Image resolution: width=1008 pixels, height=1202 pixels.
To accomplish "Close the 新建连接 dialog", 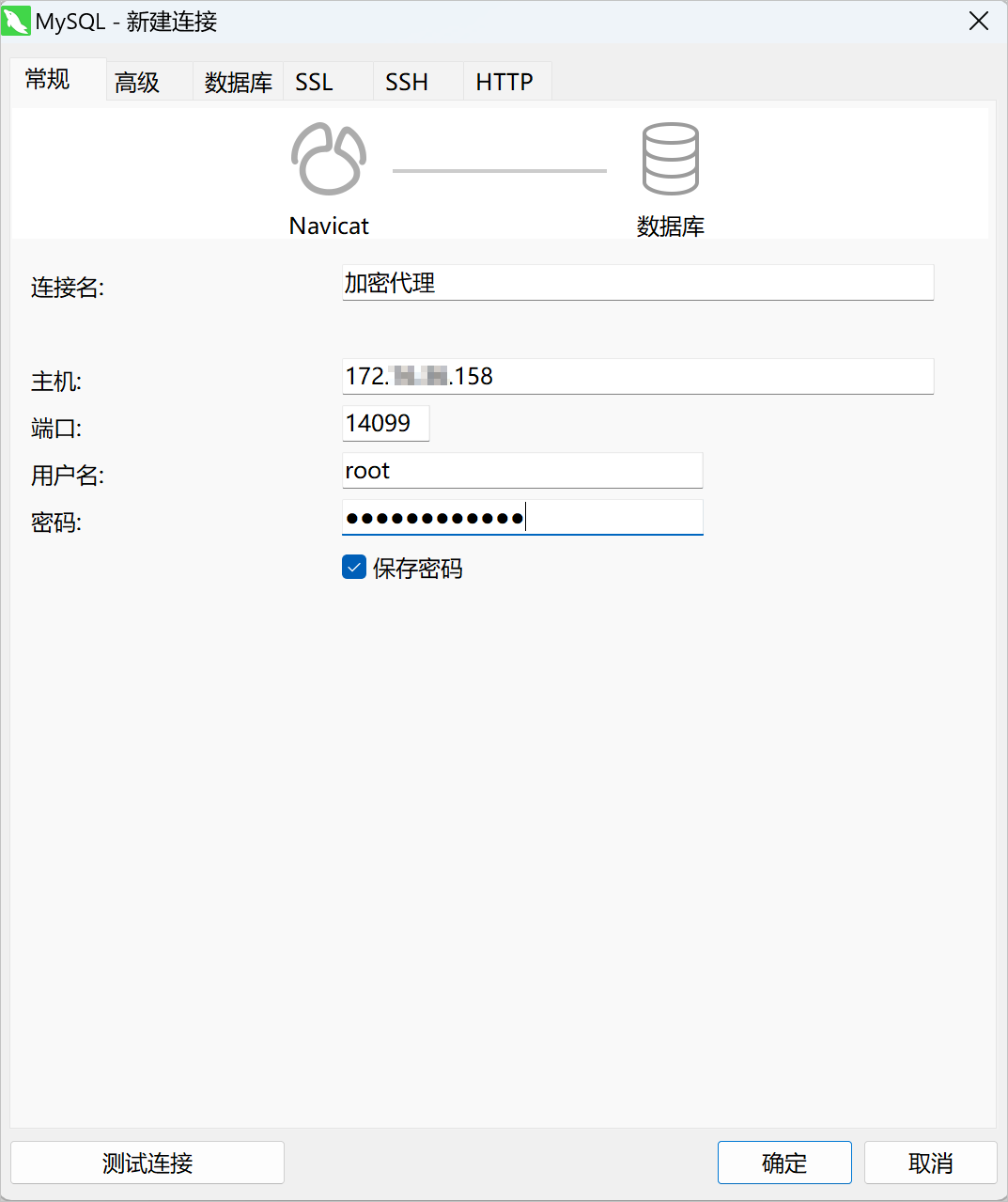I will (x=979, y=21).
